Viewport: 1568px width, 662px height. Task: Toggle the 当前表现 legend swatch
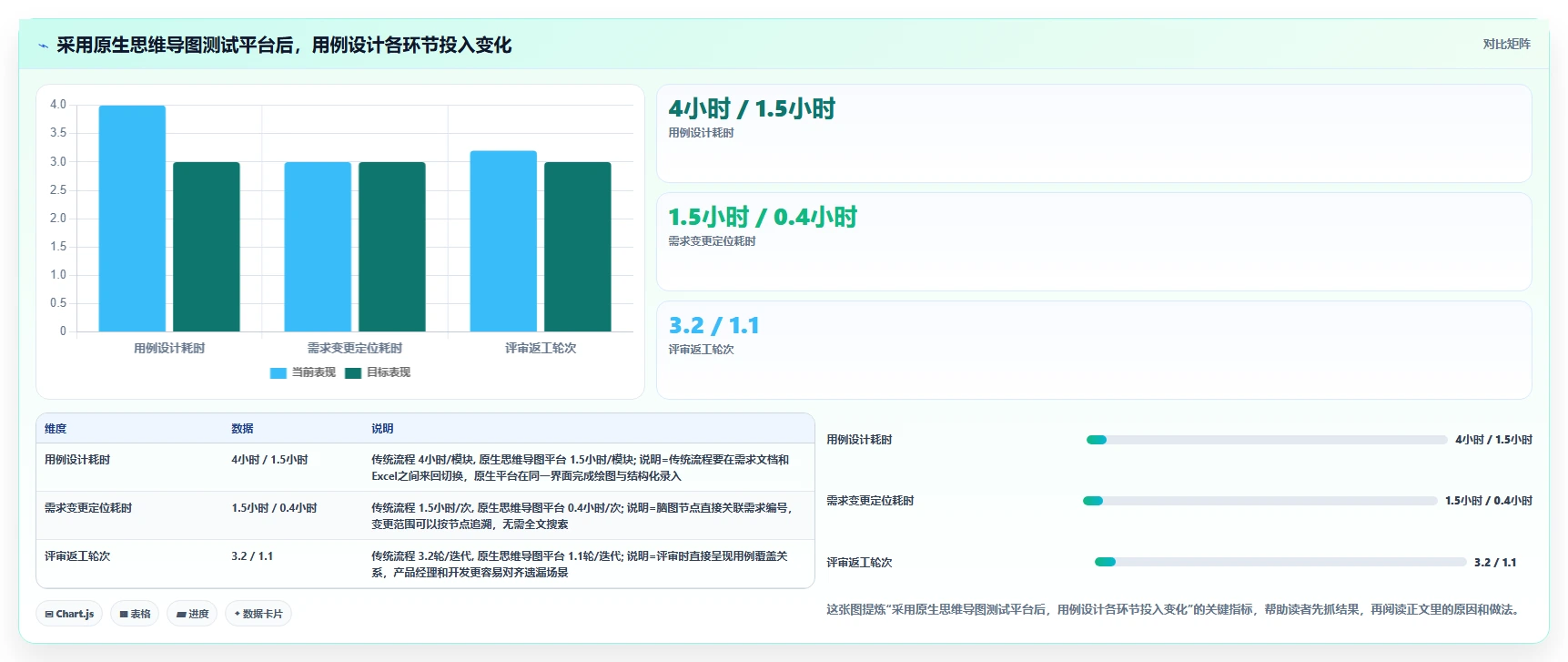click(x=278, y=372)
